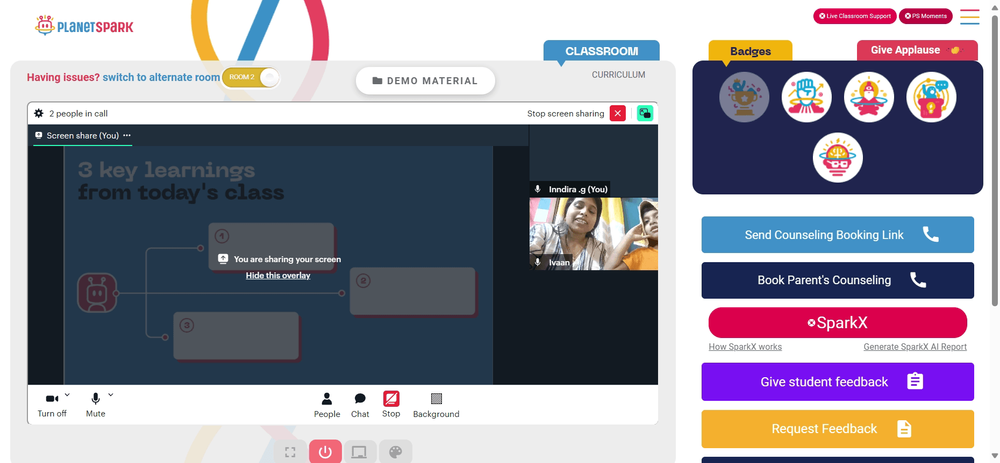Select the meditating guru badge
The image size is (1000, 463).
coord(869,97)
